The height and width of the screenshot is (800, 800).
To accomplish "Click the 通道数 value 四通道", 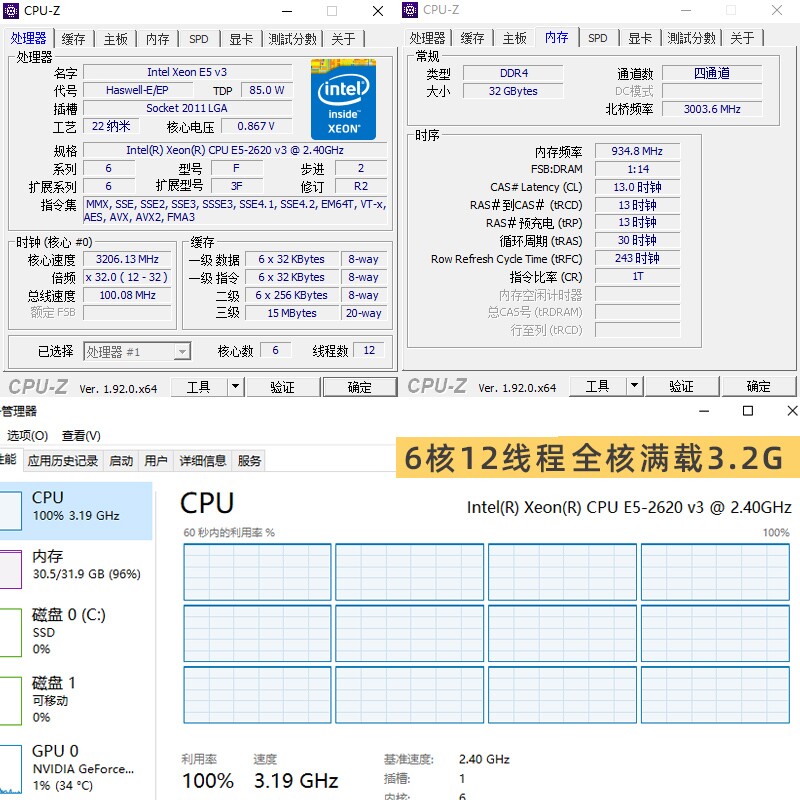I will [x=712, y=73].
